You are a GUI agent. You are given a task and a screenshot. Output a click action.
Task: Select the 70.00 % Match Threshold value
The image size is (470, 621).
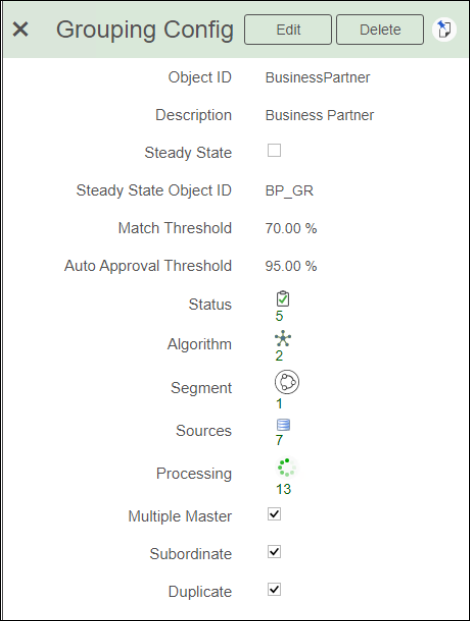[x=291, y=229]
